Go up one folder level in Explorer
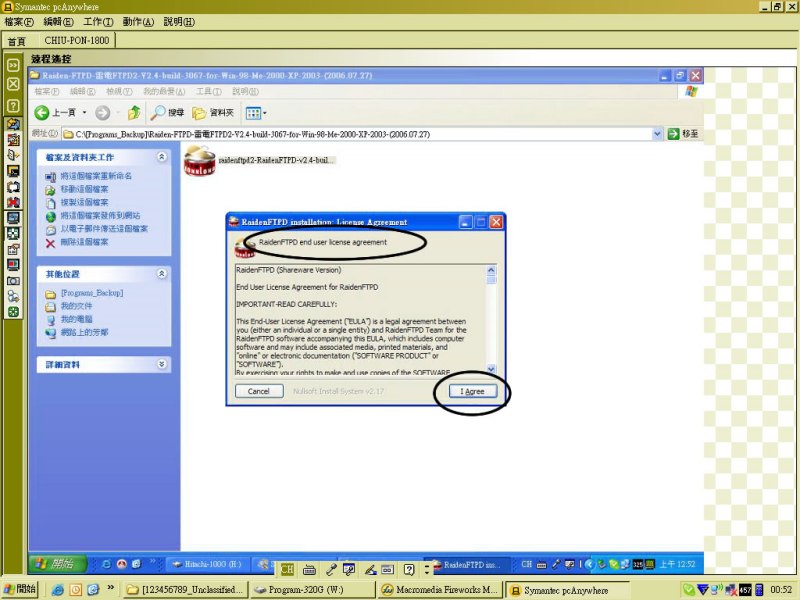Screen dimensions: 800x600 [x=134, y=113]
